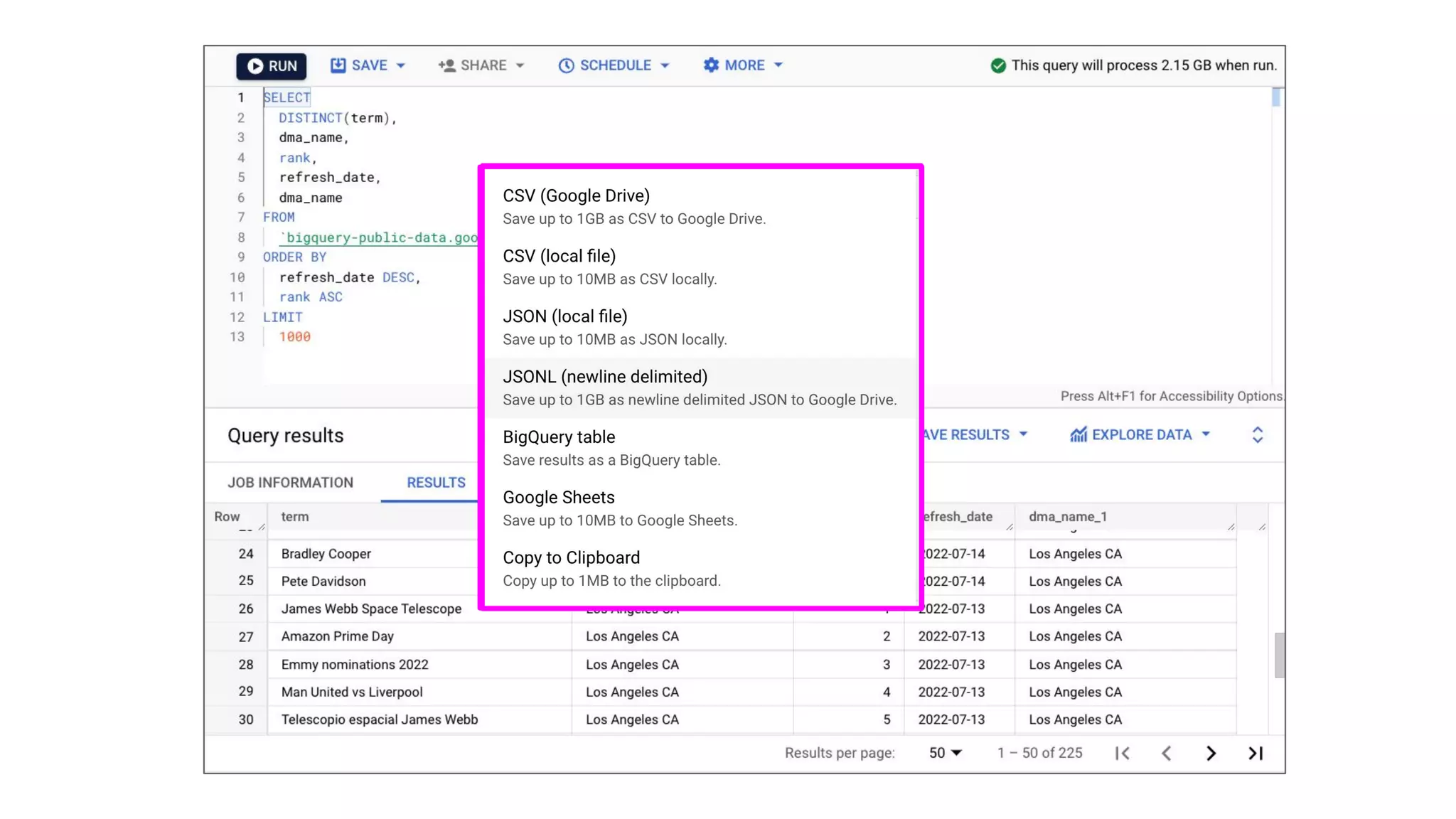Open the results per page dropdown

pyautogui.click(x=945, y=753)
